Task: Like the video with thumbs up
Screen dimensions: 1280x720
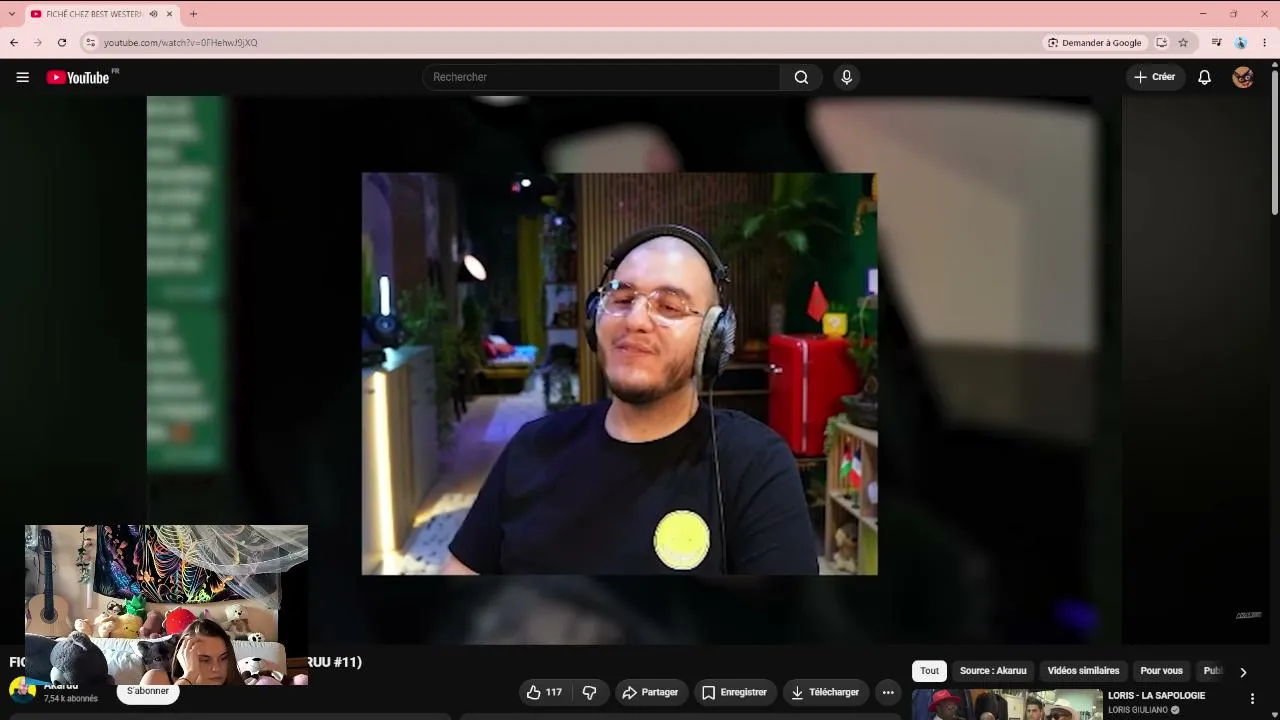Action: pyautogui.click(x=544, y=692)
